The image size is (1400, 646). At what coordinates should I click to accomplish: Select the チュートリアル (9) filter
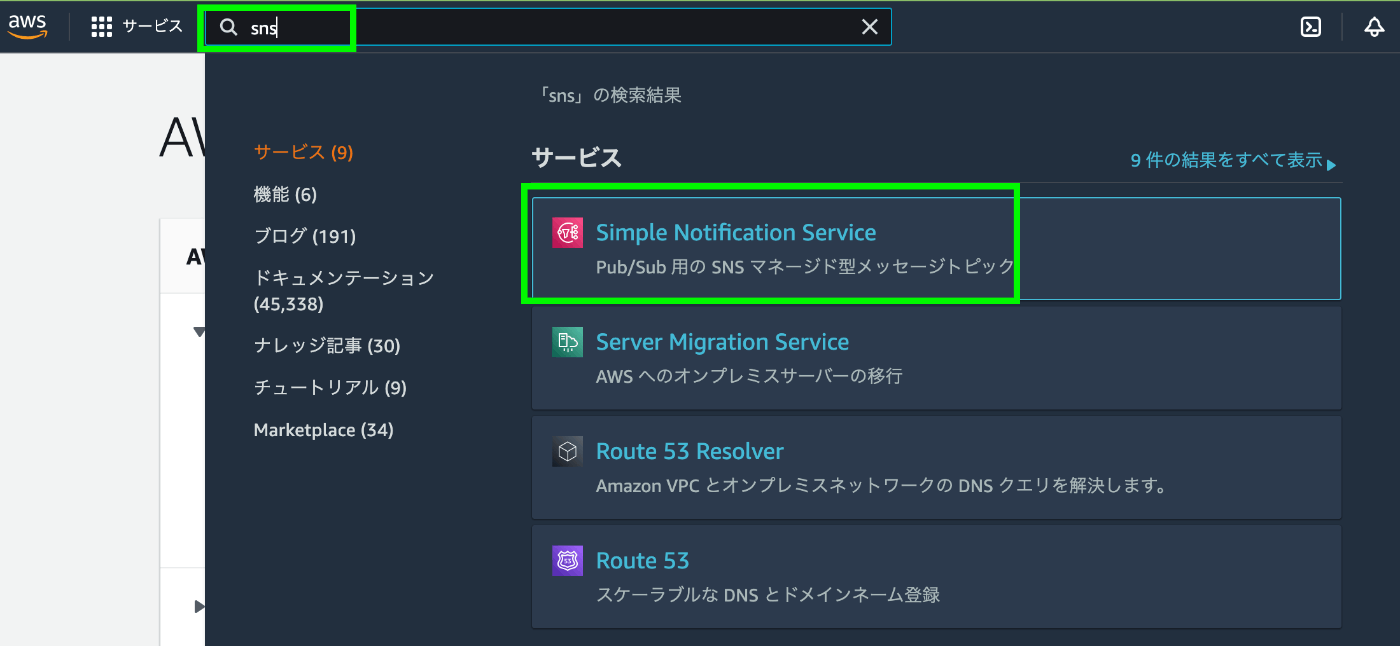click(x=330, y=388)
